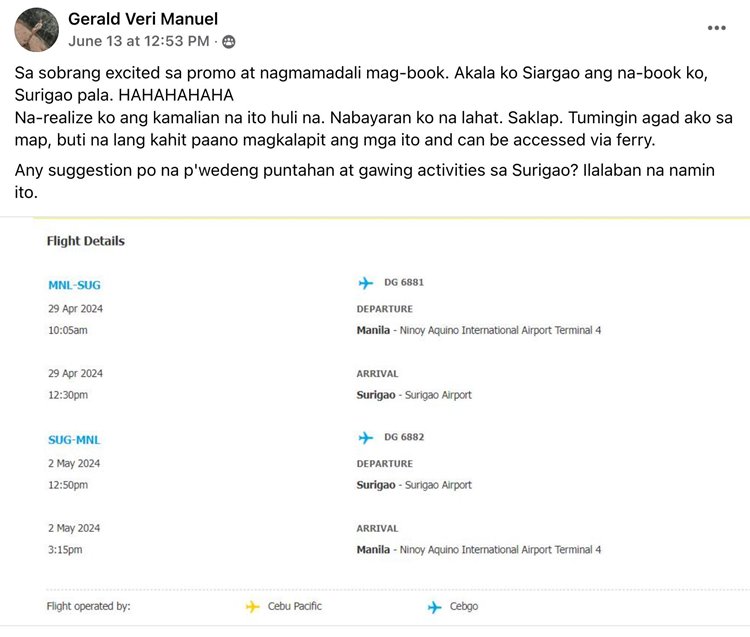
Task: Select the SUG-MNL route heading
Action: point(74,440)
